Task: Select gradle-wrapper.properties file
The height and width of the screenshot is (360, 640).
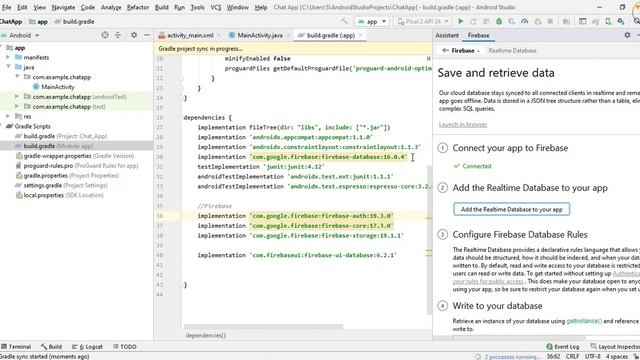Action: tap(75, 156)
